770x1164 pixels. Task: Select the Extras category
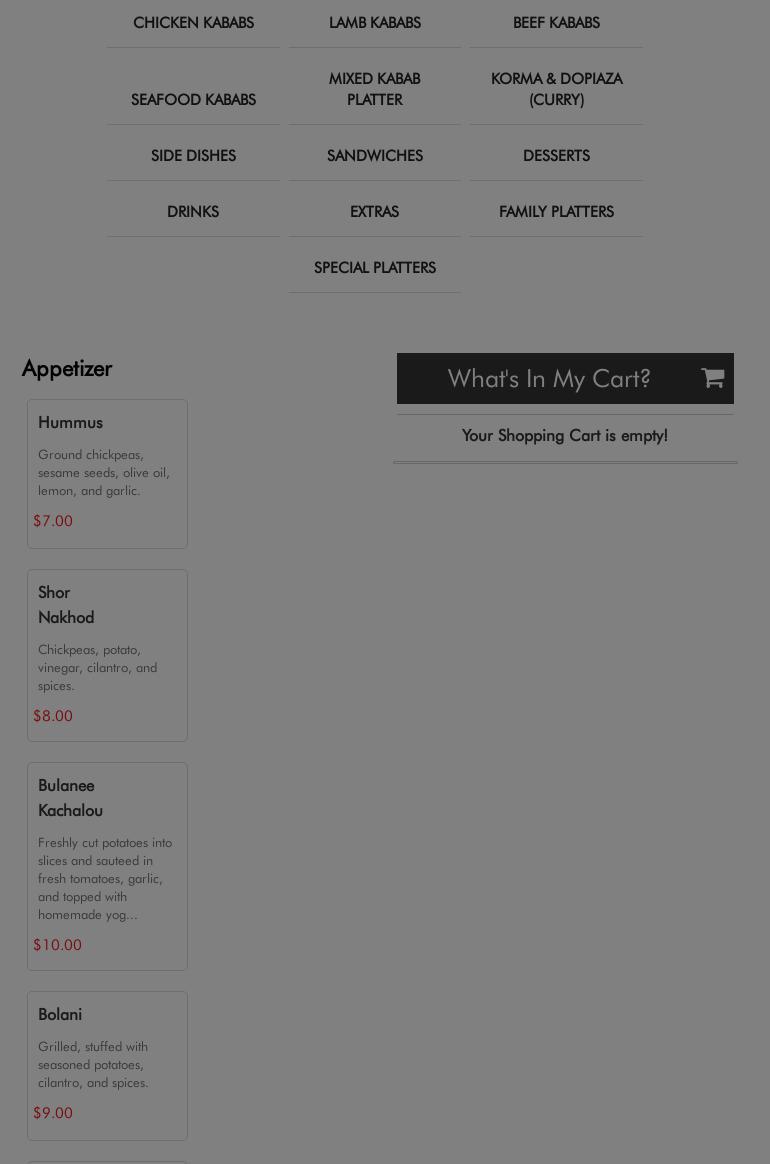coord(374,212)
